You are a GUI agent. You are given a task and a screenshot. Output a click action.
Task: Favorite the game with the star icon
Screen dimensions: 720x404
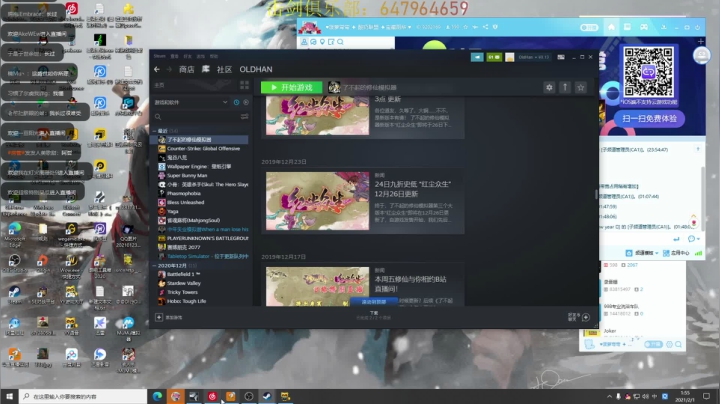coord(580,87)
